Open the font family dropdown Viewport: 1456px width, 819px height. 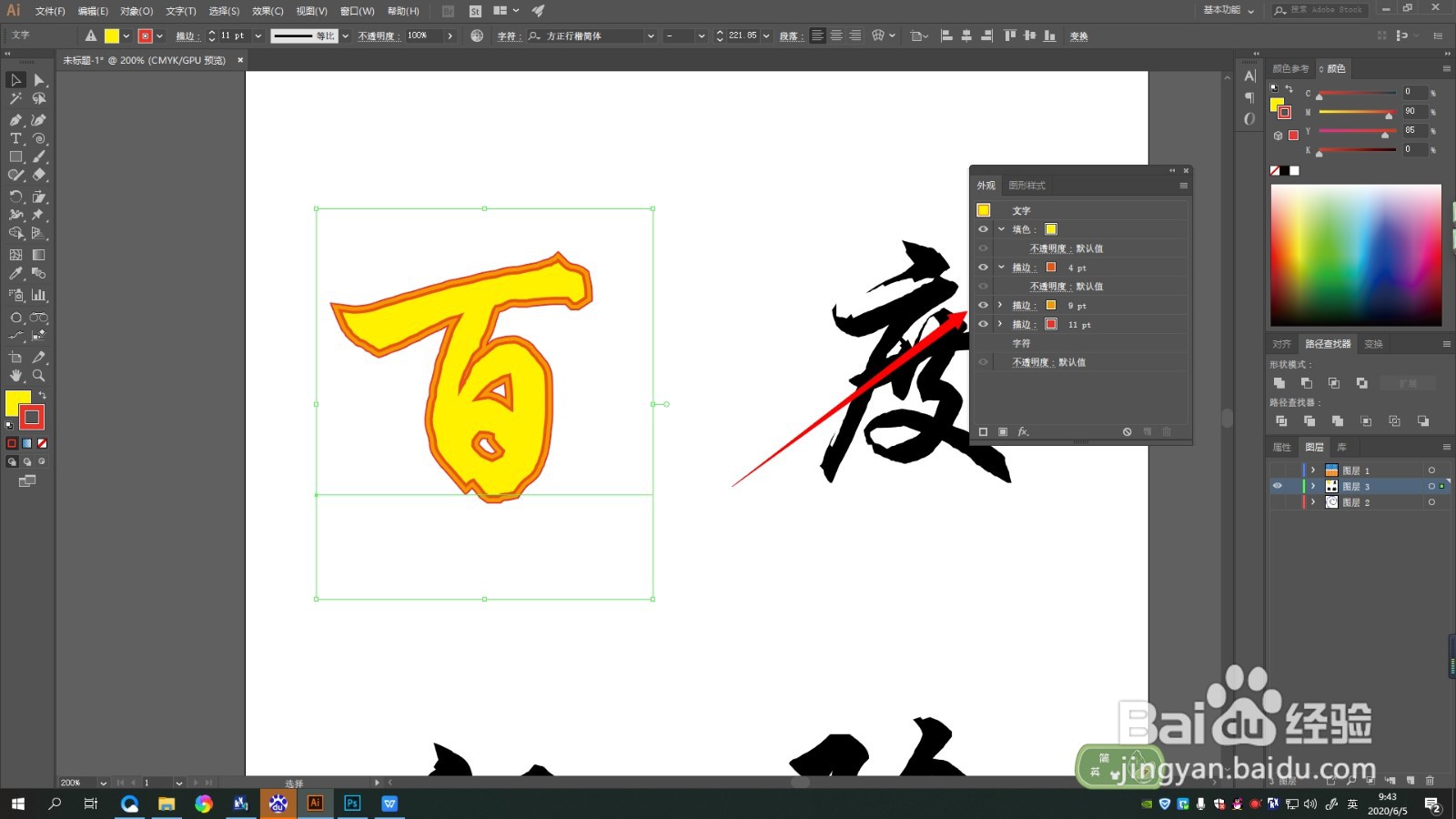[651, 36]
